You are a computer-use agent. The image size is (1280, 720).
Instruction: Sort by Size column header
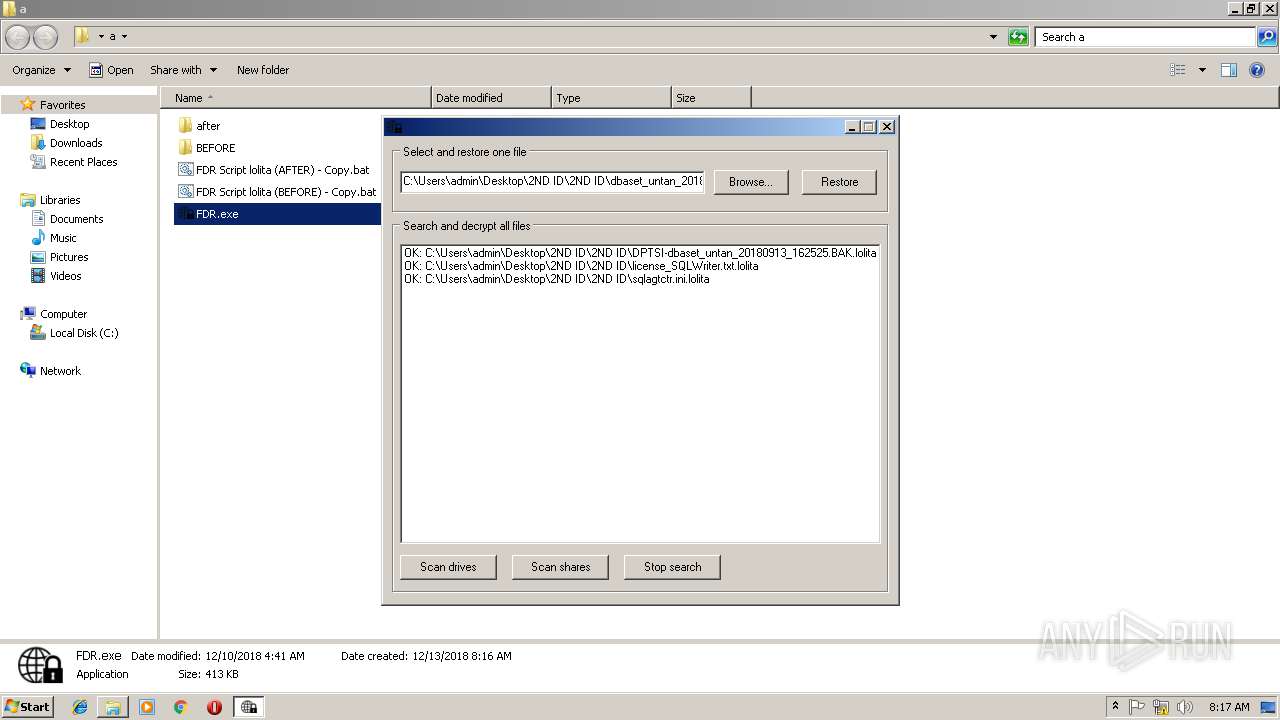point(711,98)
